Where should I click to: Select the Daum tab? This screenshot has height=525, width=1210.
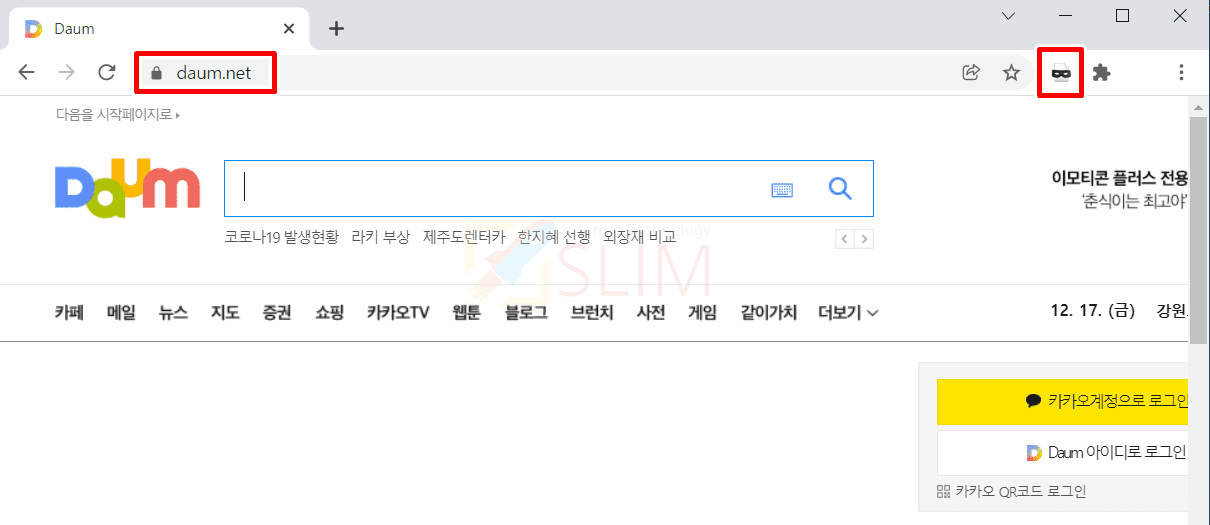pos(160,29)
